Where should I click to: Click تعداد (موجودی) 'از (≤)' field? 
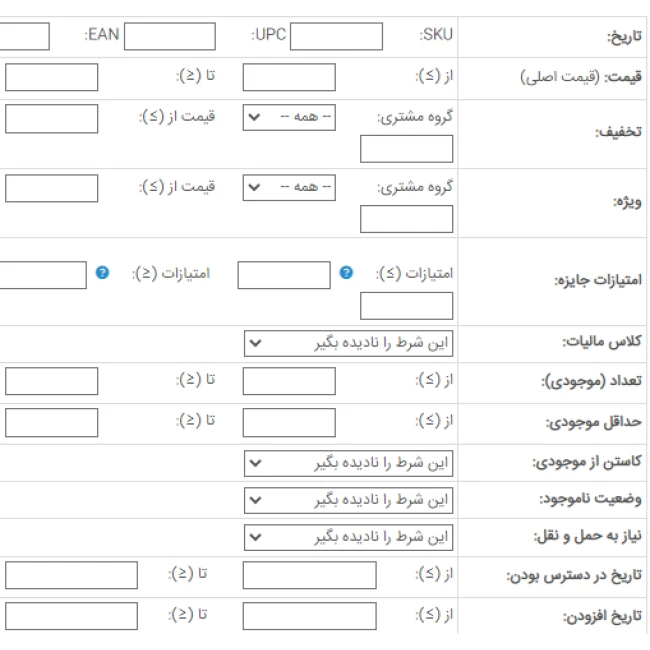click(x=289, y=381)
